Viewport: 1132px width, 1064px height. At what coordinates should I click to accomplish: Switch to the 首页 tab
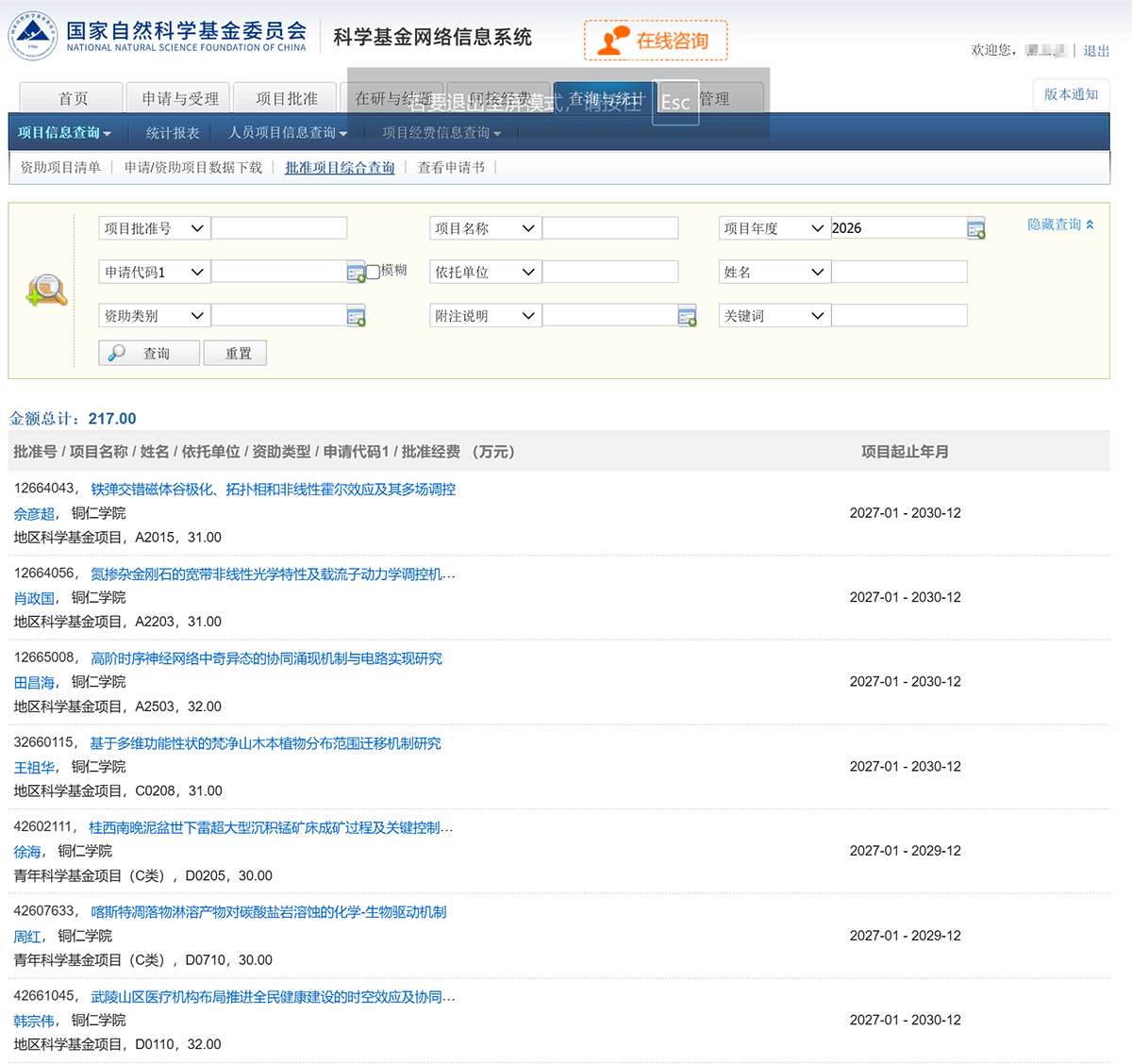[73, 98]
